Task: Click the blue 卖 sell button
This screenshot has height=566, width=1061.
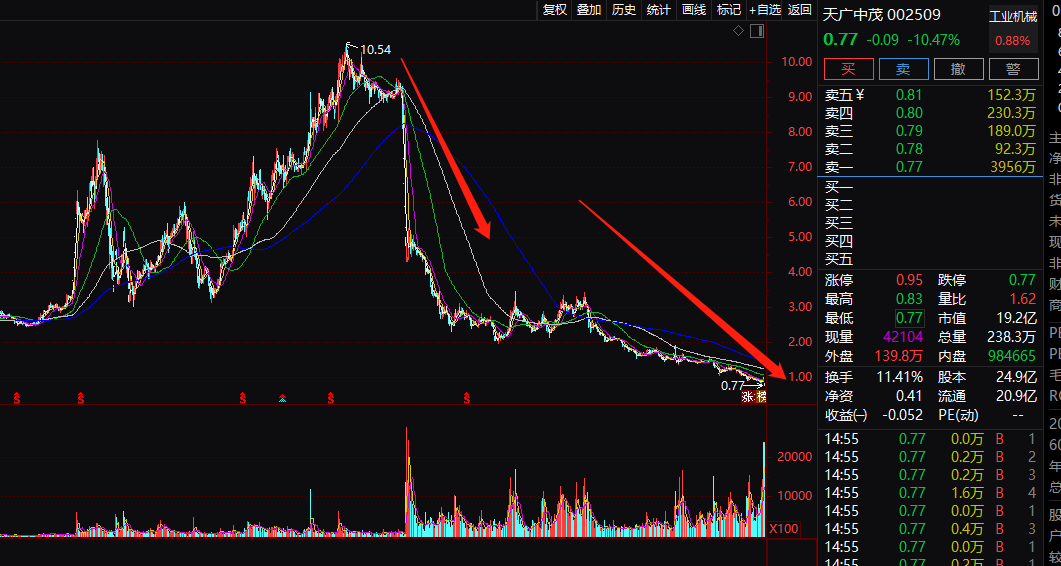Action: [x=903, y=69]
